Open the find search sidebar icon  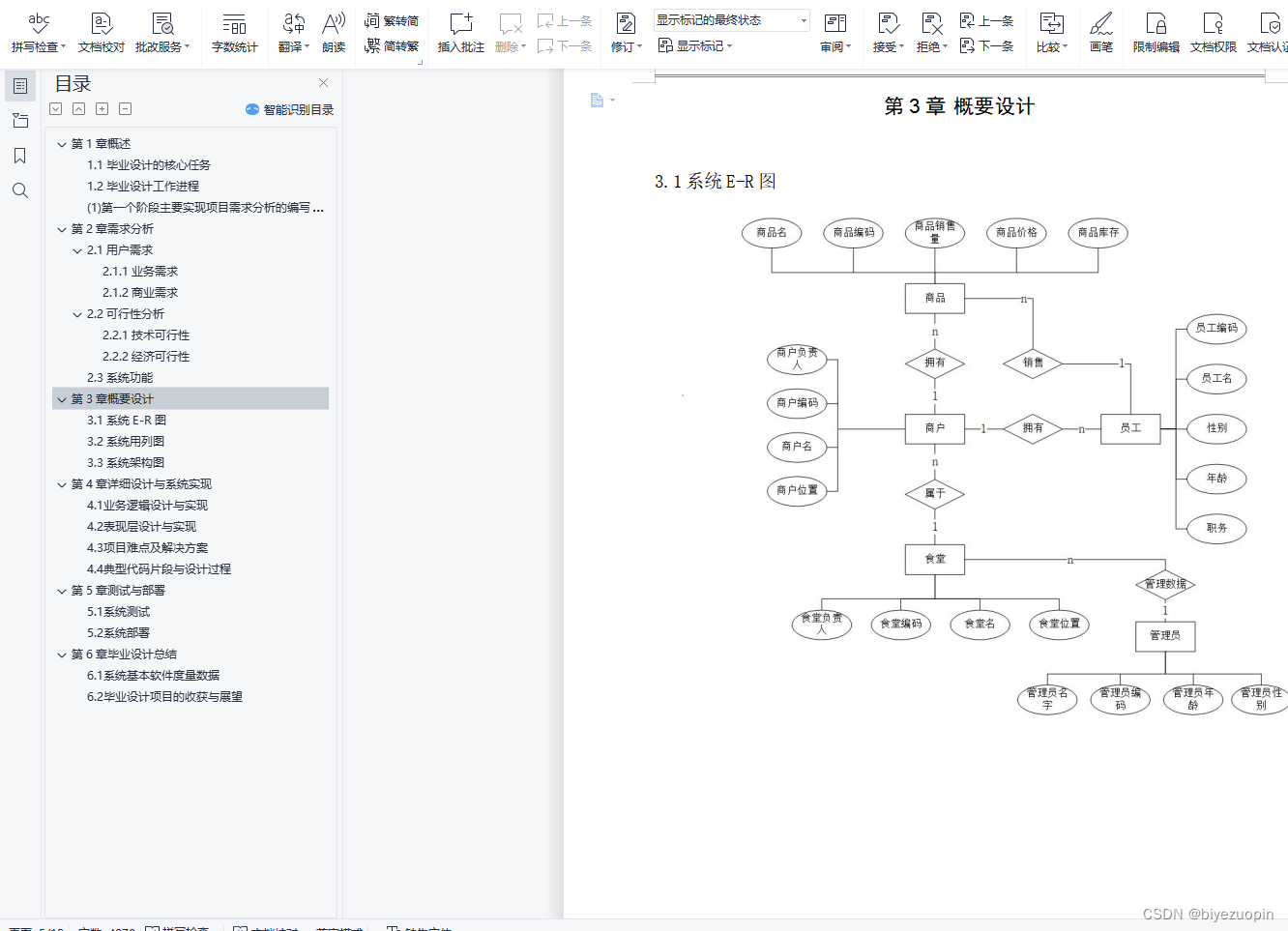point(20,190)
